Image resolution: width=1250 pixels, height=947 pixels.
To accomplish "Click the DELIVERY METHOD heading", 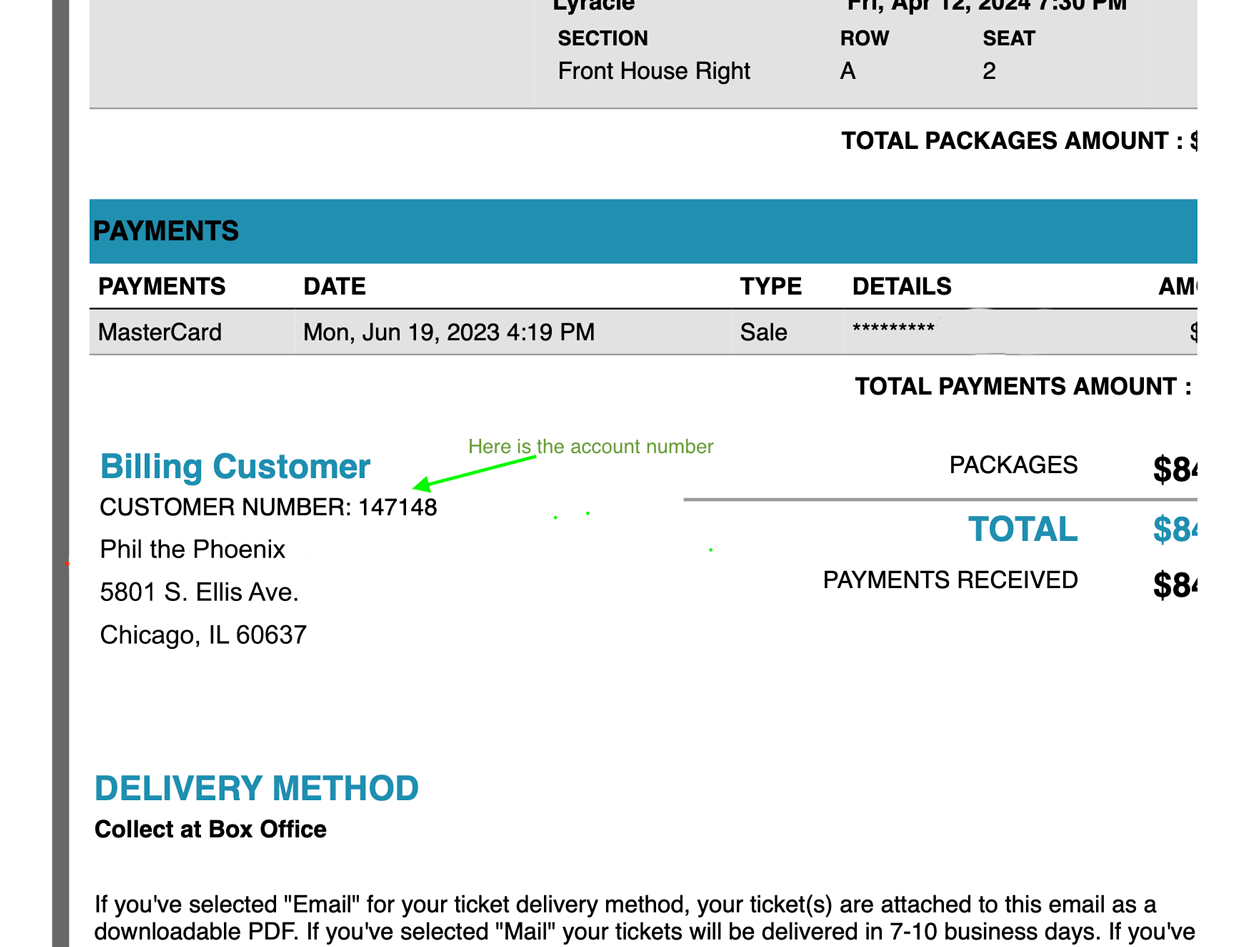I will pos(257,788).
